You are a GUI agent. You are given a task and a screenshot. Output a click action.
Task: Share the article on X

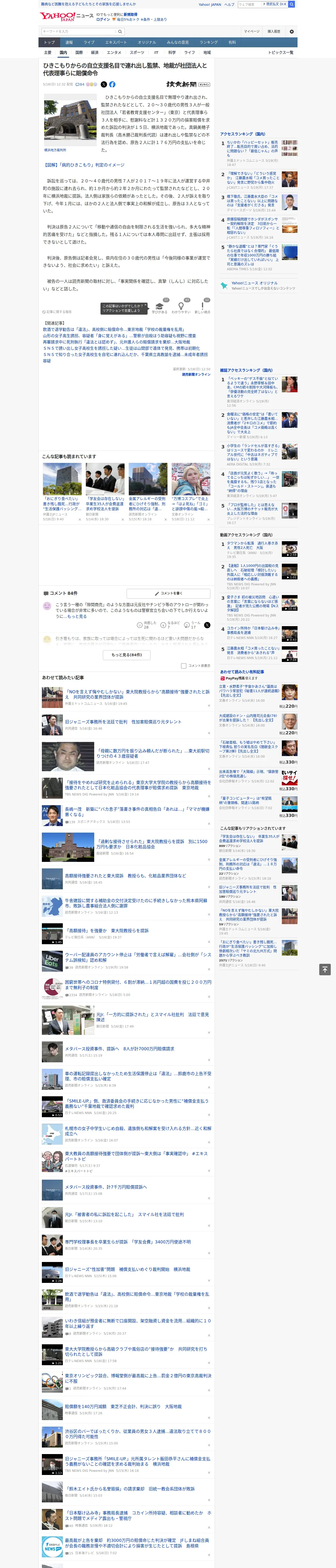pyautogui.click(x=104, y=85)
